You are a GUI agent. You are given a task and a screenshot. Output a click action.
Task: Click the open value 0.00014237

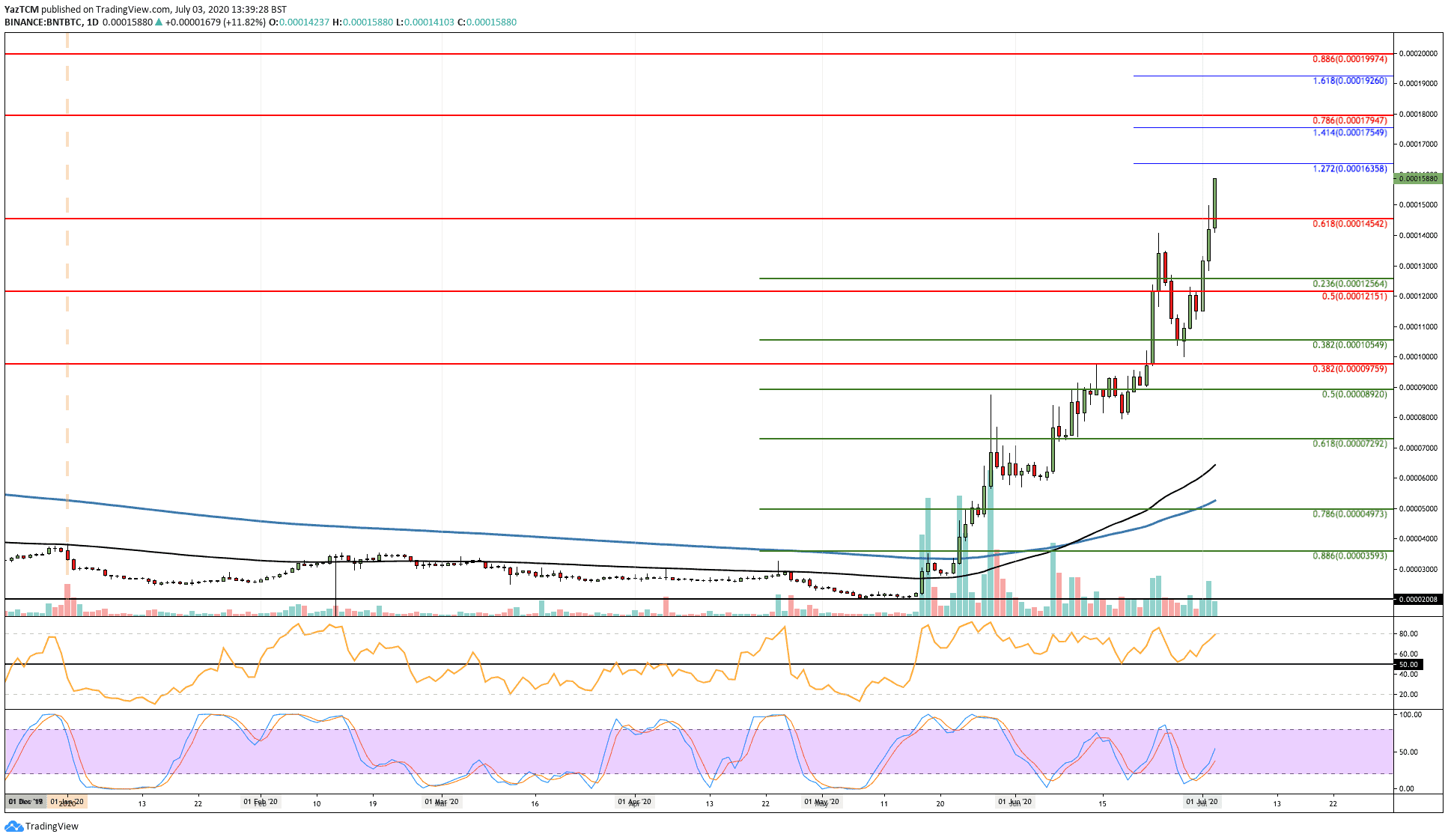(x=304, y=22)
